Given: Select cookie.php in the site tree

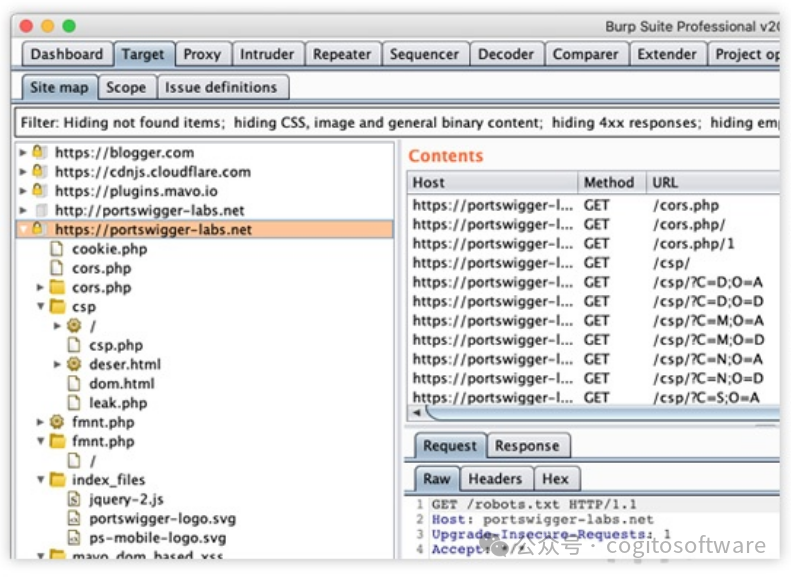Looking at the screenshot, I should point(109,249).
